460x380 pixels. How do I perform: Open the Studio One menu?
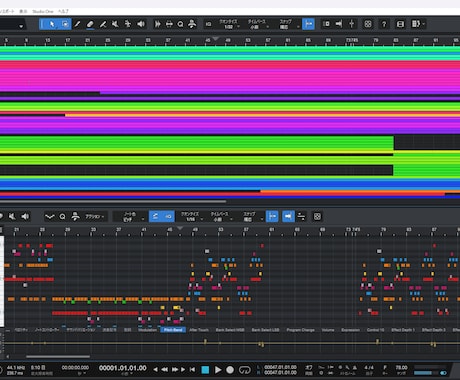pyautogui.click(x=43, y=11)
